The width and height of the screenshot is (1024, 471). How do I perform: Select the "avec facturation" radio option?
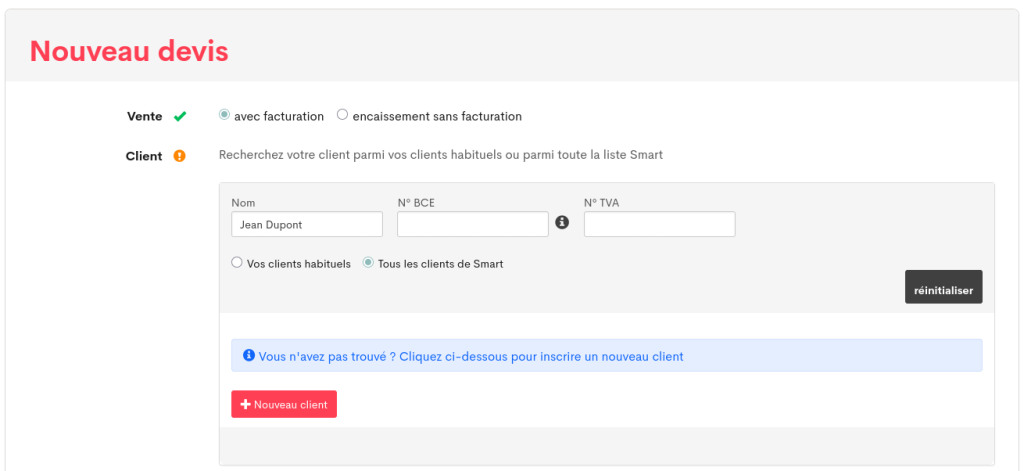224,115
